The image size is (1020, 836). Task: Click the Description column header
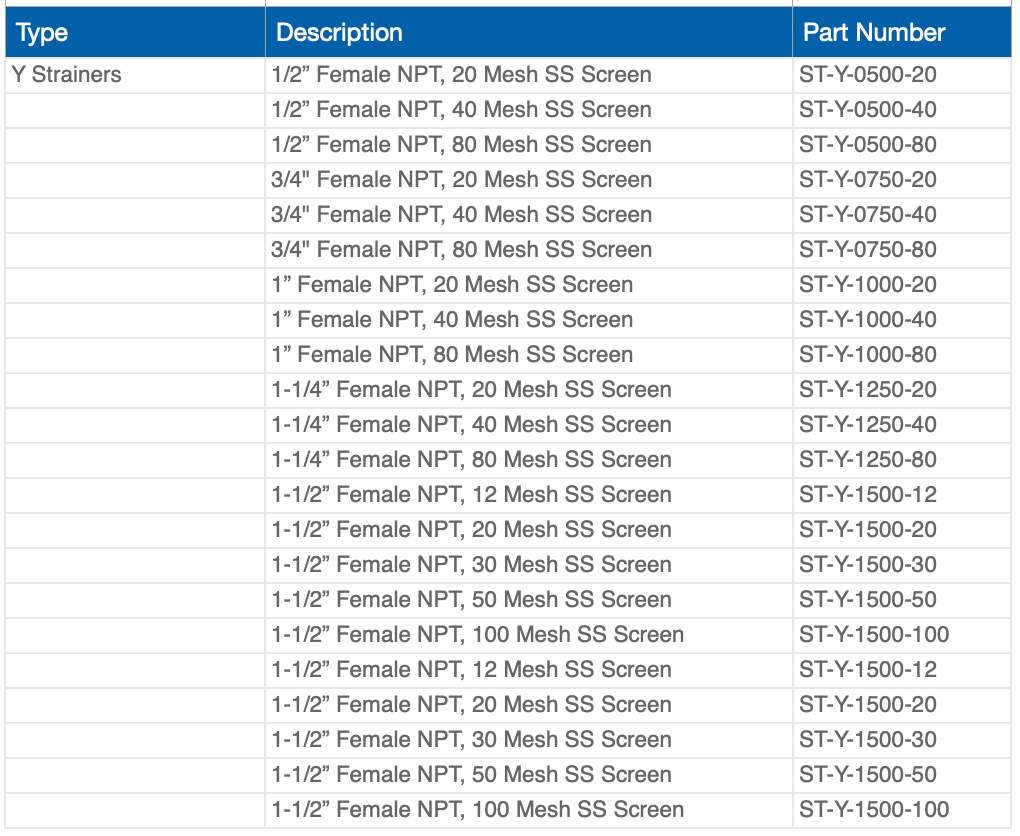tap(337, 32)
